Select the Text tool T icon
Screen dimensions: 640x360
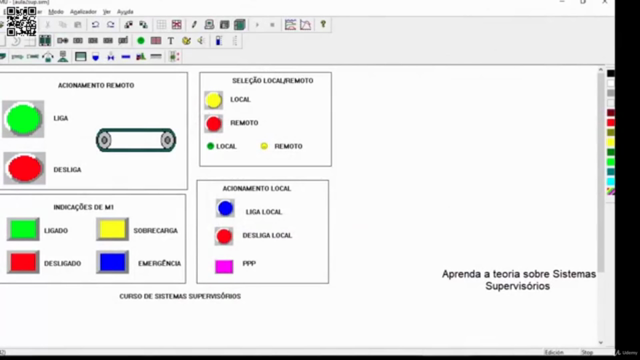[171, 41]
